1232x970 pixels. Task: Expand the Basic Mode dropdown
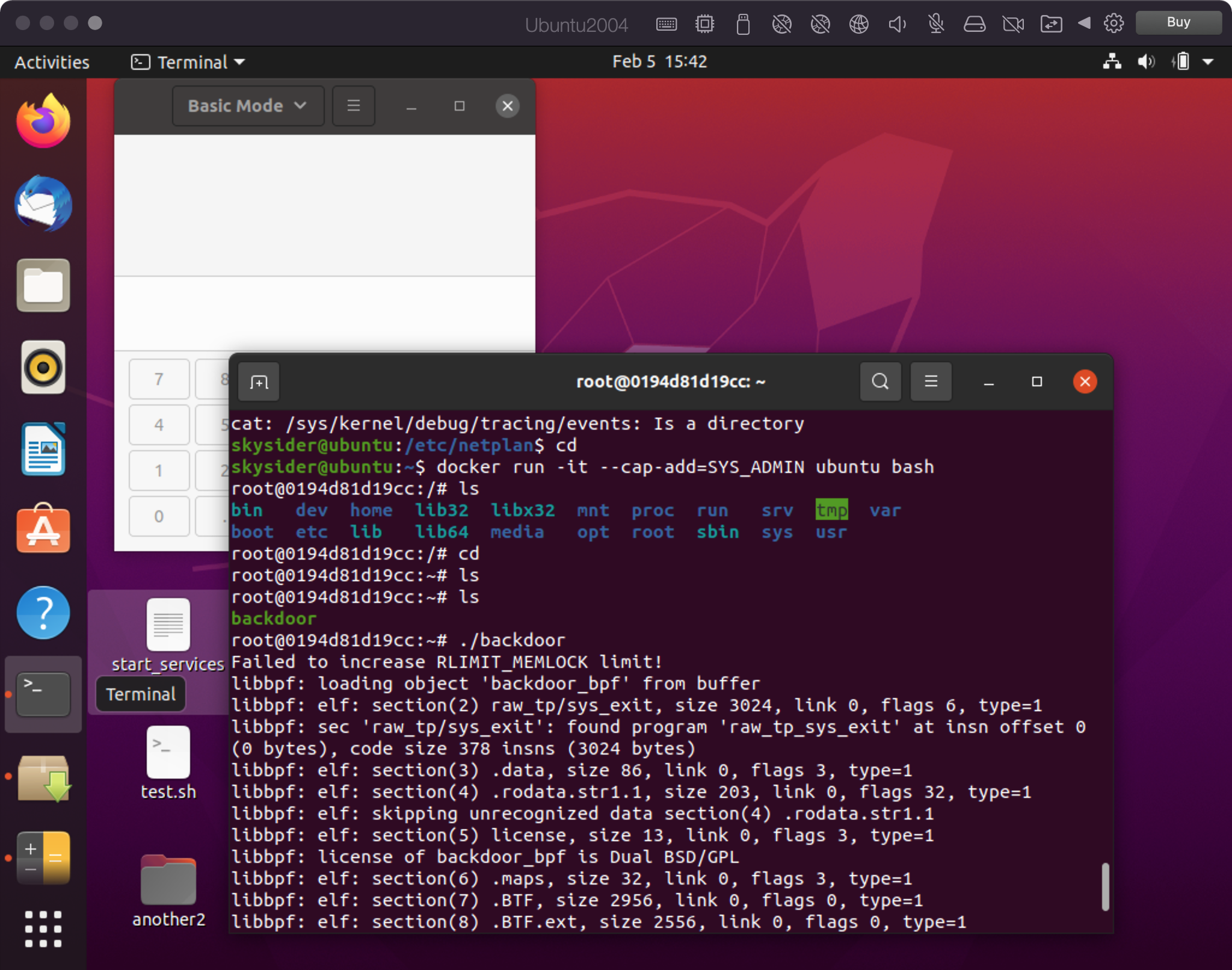(247, 106)
